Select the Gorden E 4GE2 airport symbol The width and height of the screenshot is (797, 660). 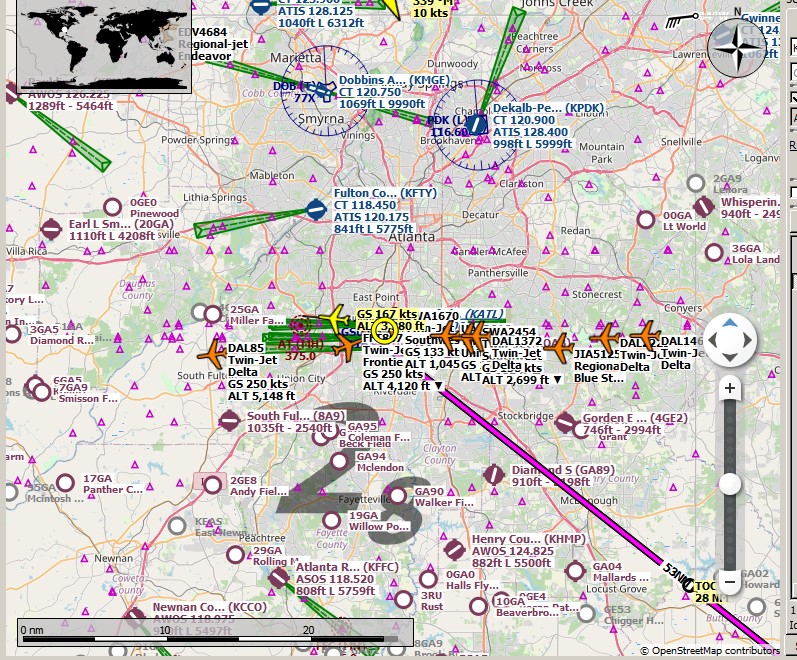565,423
